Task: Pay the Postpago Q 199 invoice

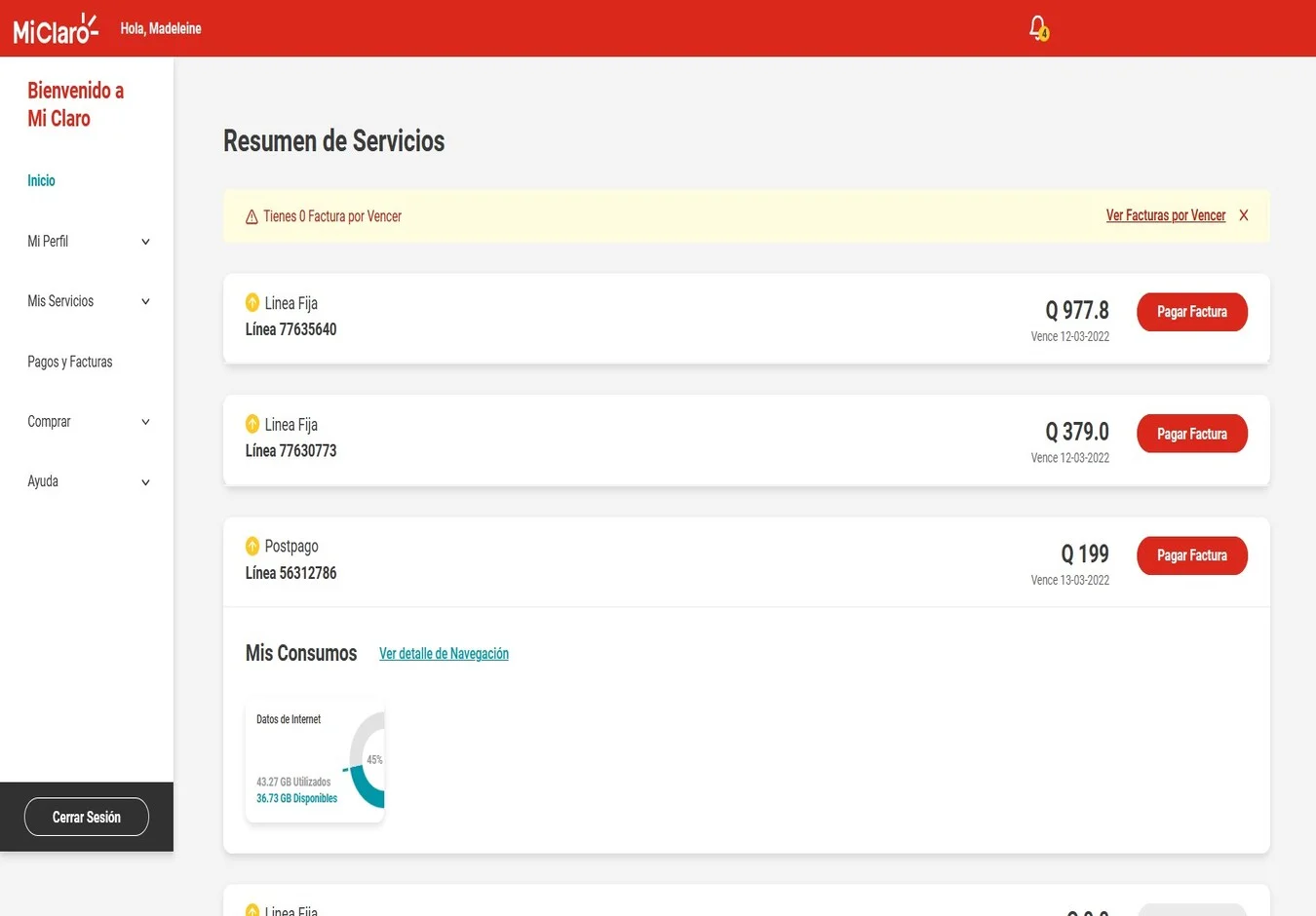Action: tap(1191, 554)
